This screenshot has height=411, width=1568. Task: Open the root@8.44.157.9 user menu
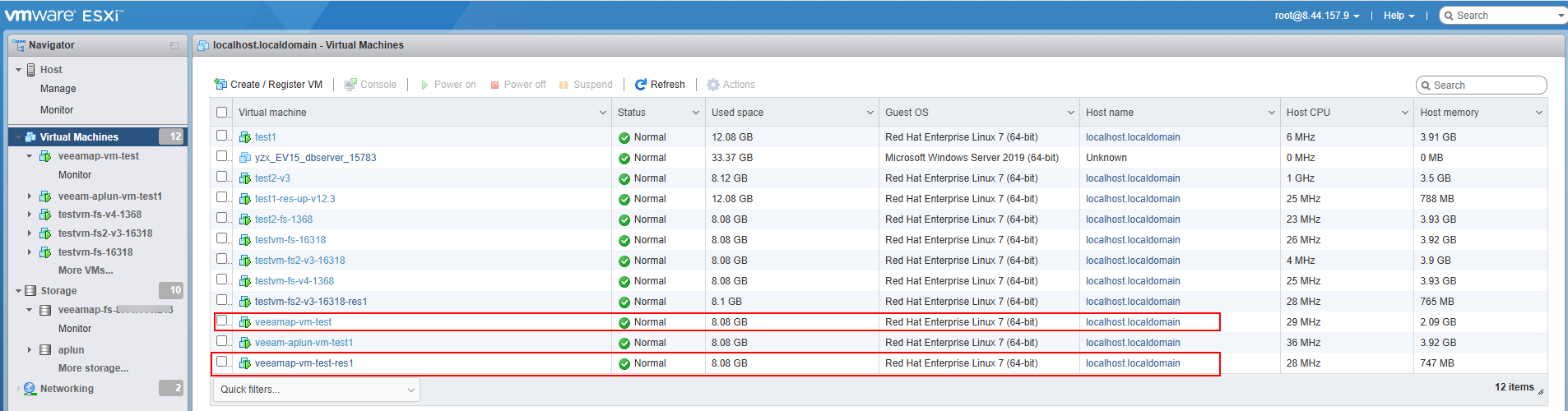coord(1317,16)
